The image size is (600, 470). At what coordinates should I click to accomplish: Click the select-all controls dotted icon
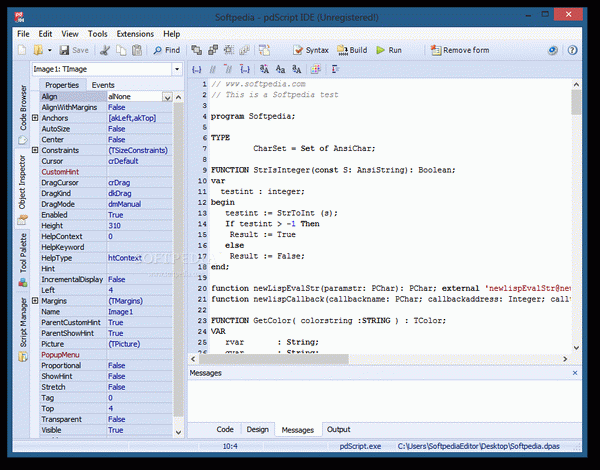[x=229, y=50]
